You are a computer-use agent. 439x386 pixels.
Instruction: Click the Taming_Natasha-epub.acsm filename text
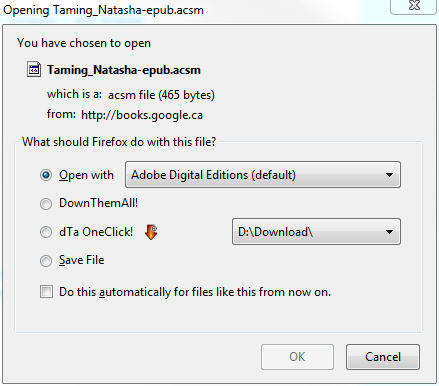point(124,70)
